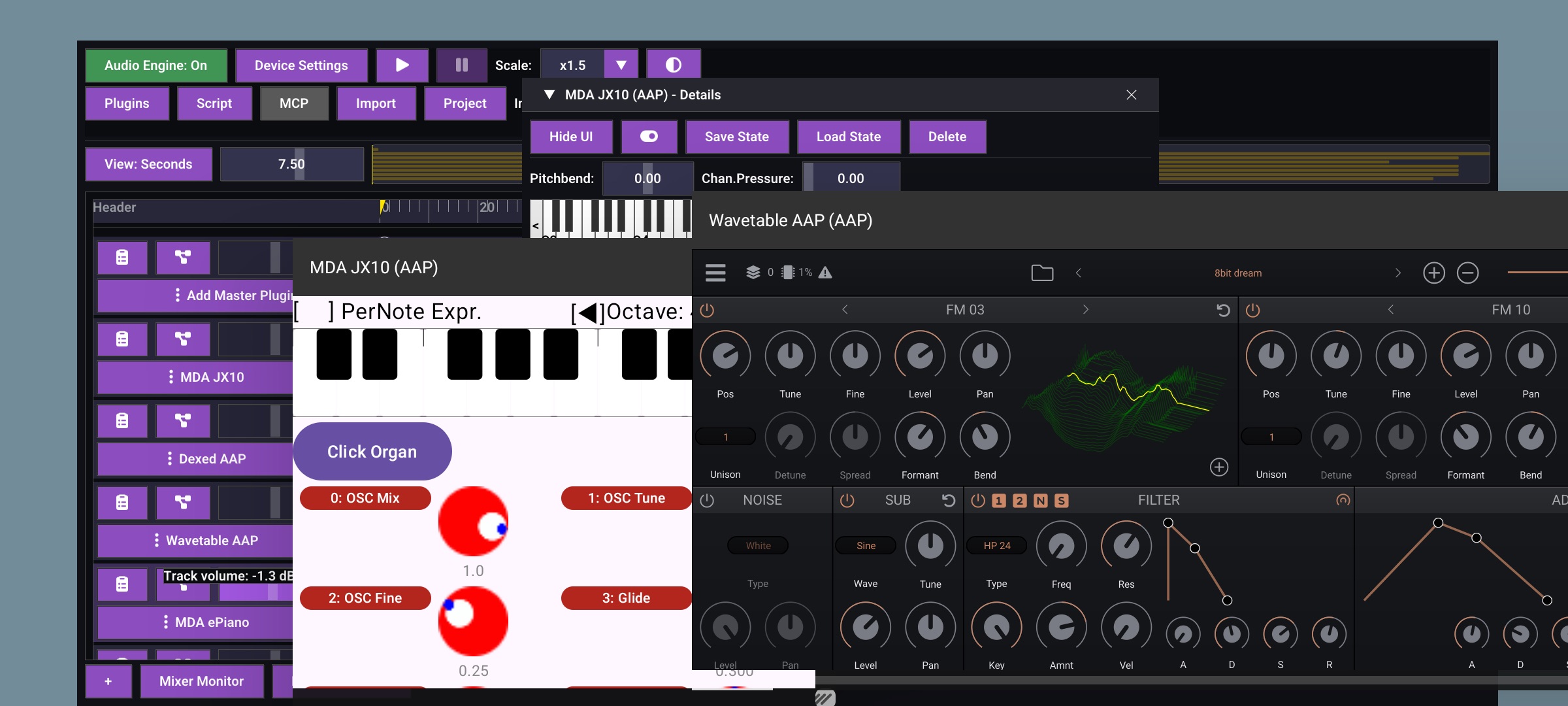1568x706 pixels.
Task: Toggle the contrast theme icon
Action: coord(674,65)
